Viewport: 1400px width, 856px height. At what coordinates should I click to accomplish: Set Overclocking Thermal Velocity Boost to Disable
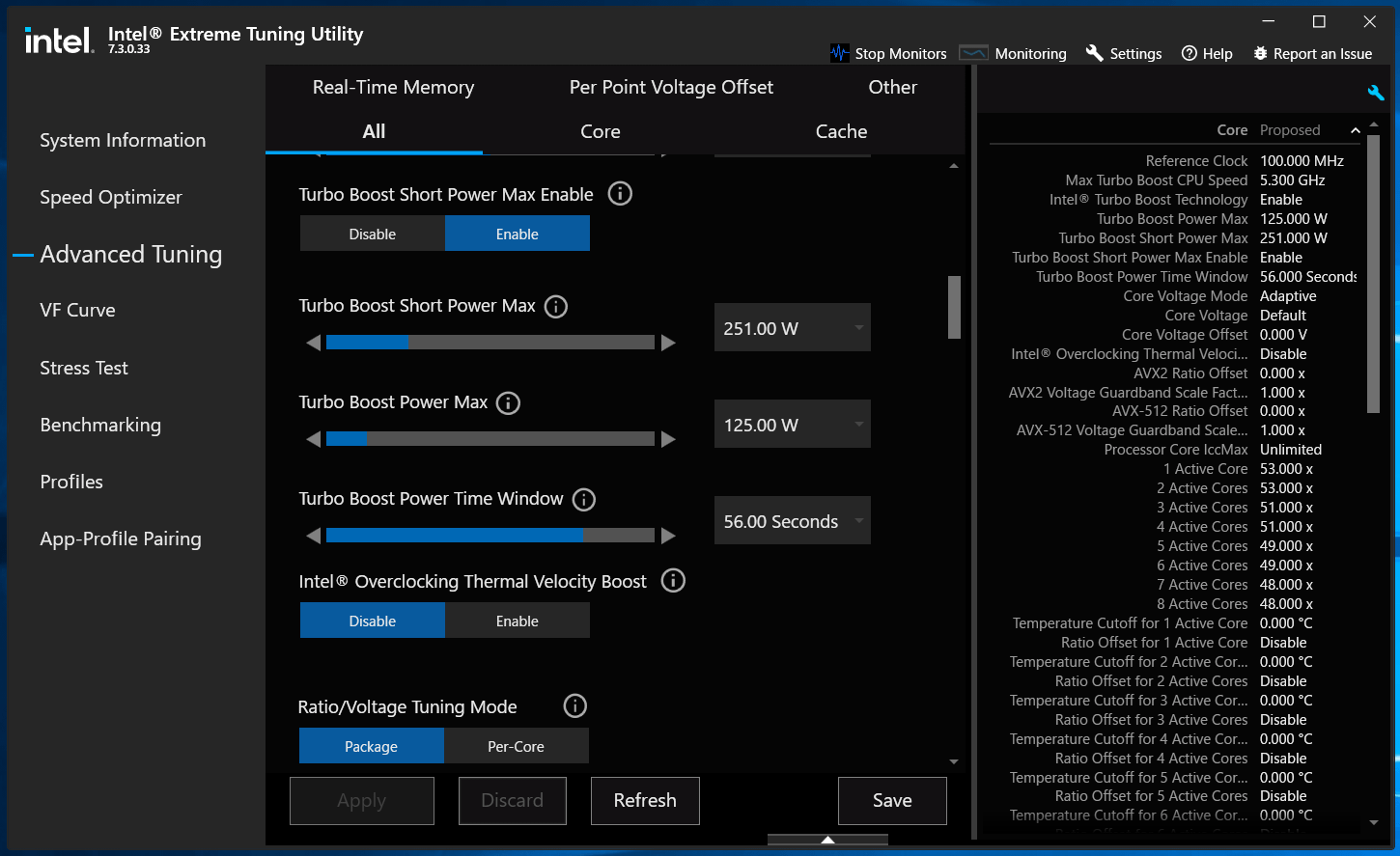tap(373, 621)
